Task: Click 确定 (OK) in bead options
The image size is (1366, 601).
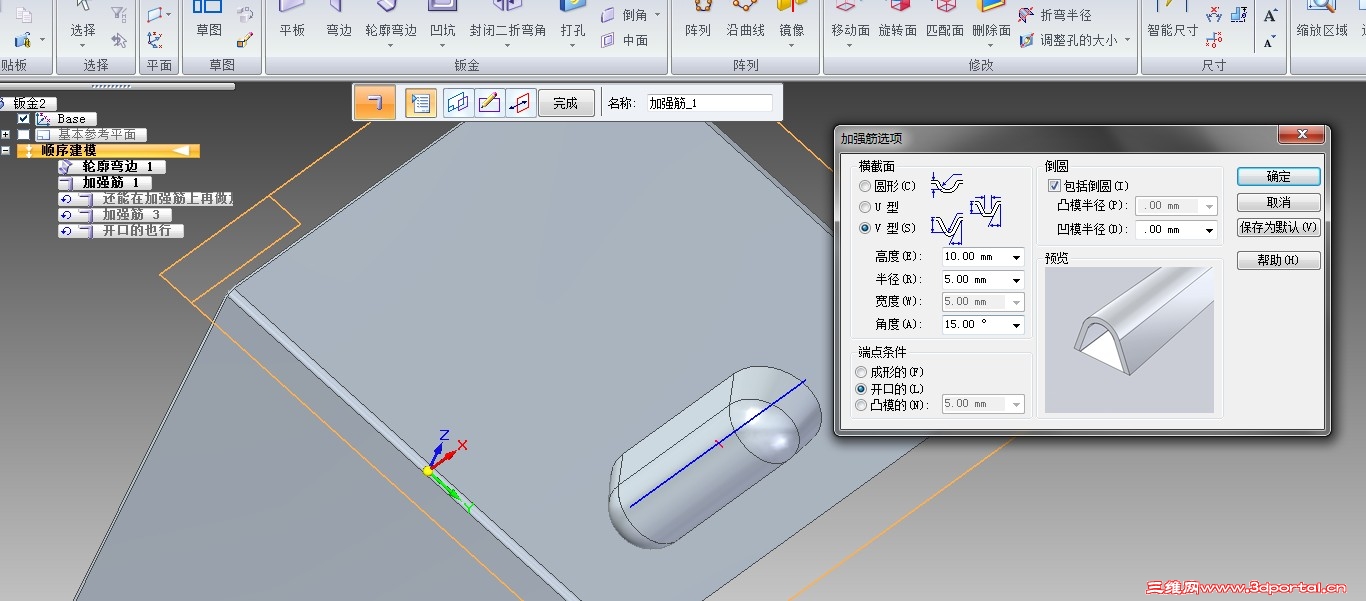Action: [1278, 176]
